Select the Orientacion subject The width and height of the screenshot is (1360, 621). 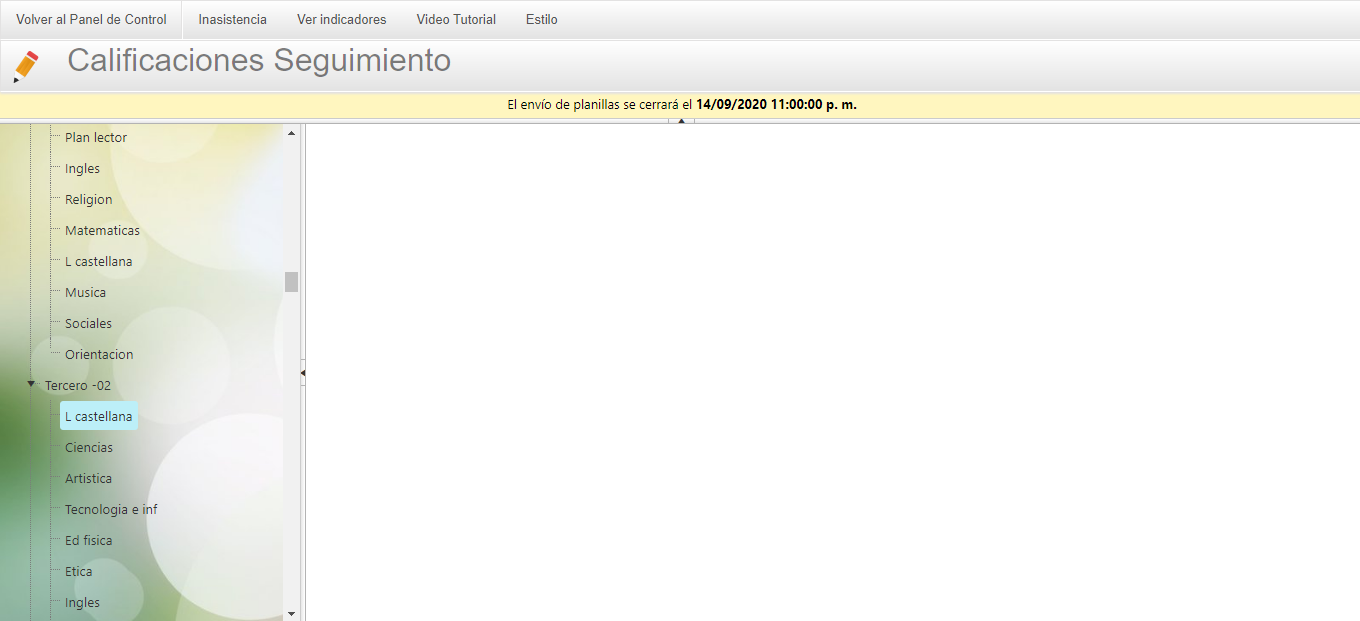coord(99,354)
